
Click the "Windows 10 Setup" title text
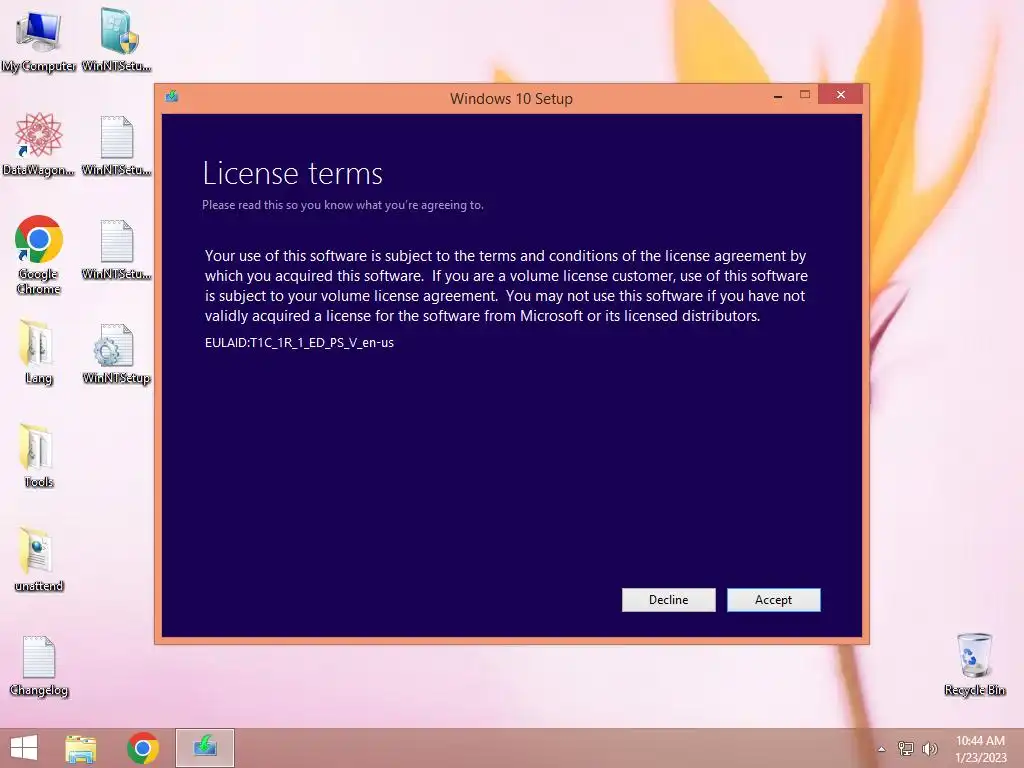(x=511, y=99)
